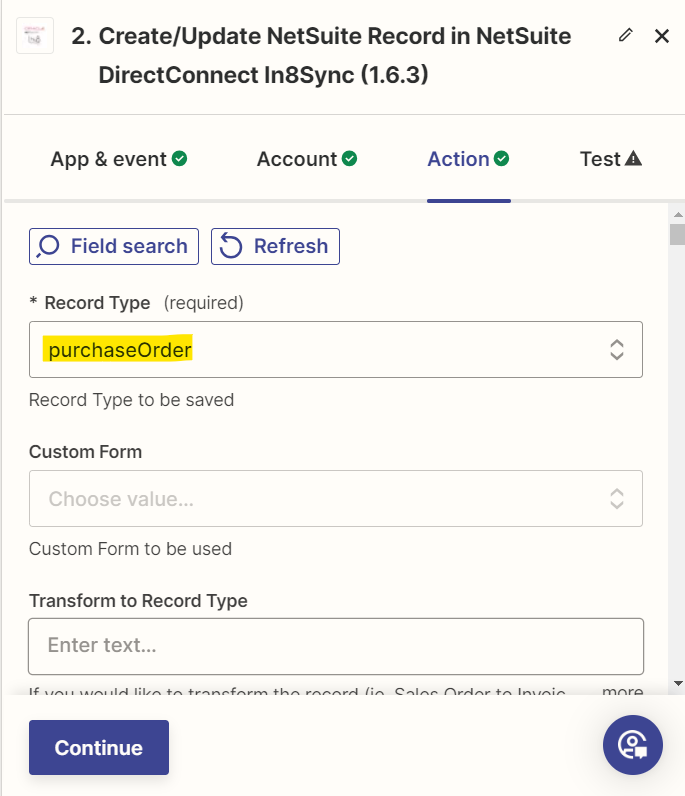Click the scrollbar up arrow

[x=677, y=215]
